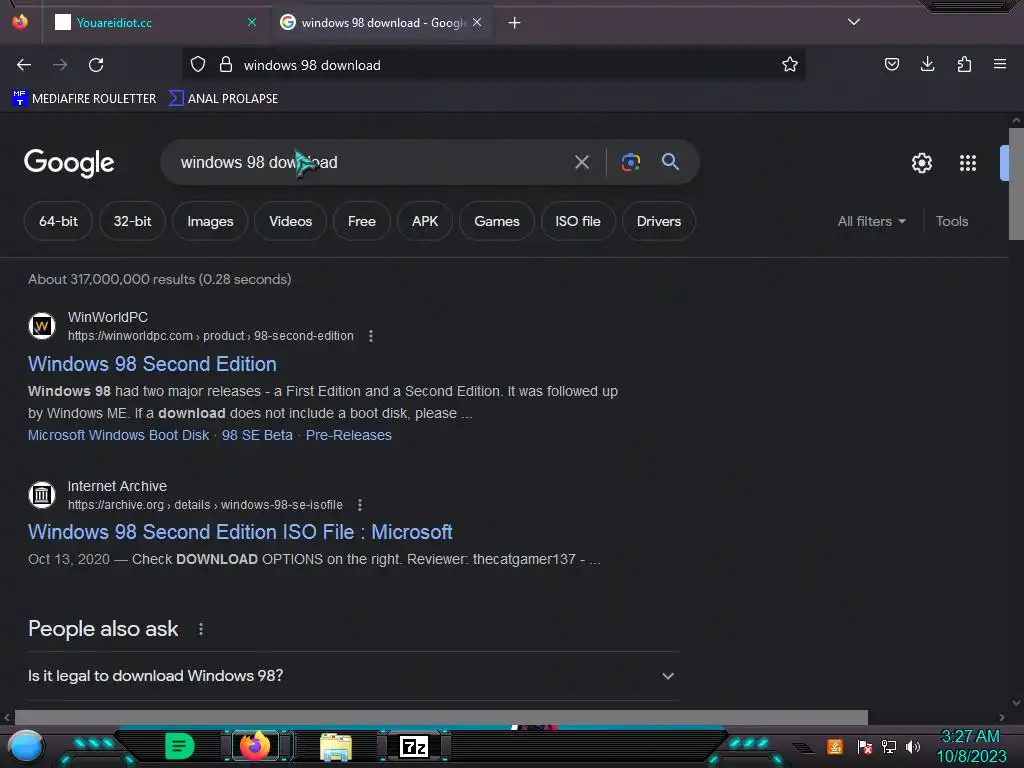Open options for Internet Archive result
Screen dimensions: 1024x768
[x=360, y=505]
